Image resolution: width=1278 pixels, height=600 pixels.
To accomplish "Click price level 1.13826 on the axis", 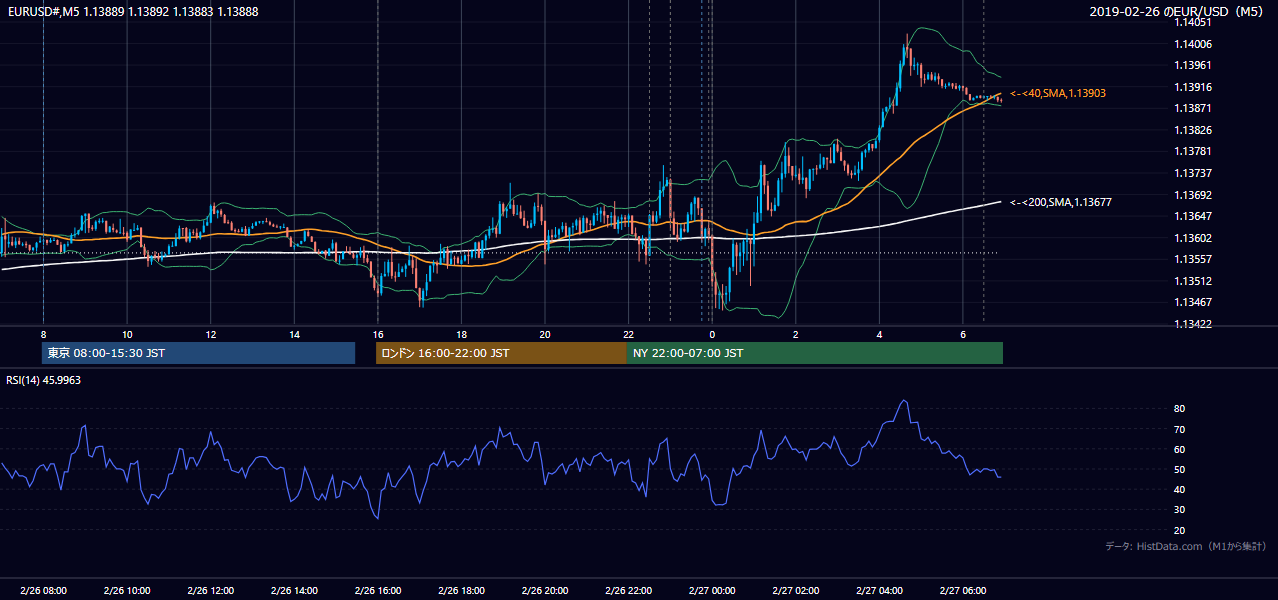I will 1193,130.
